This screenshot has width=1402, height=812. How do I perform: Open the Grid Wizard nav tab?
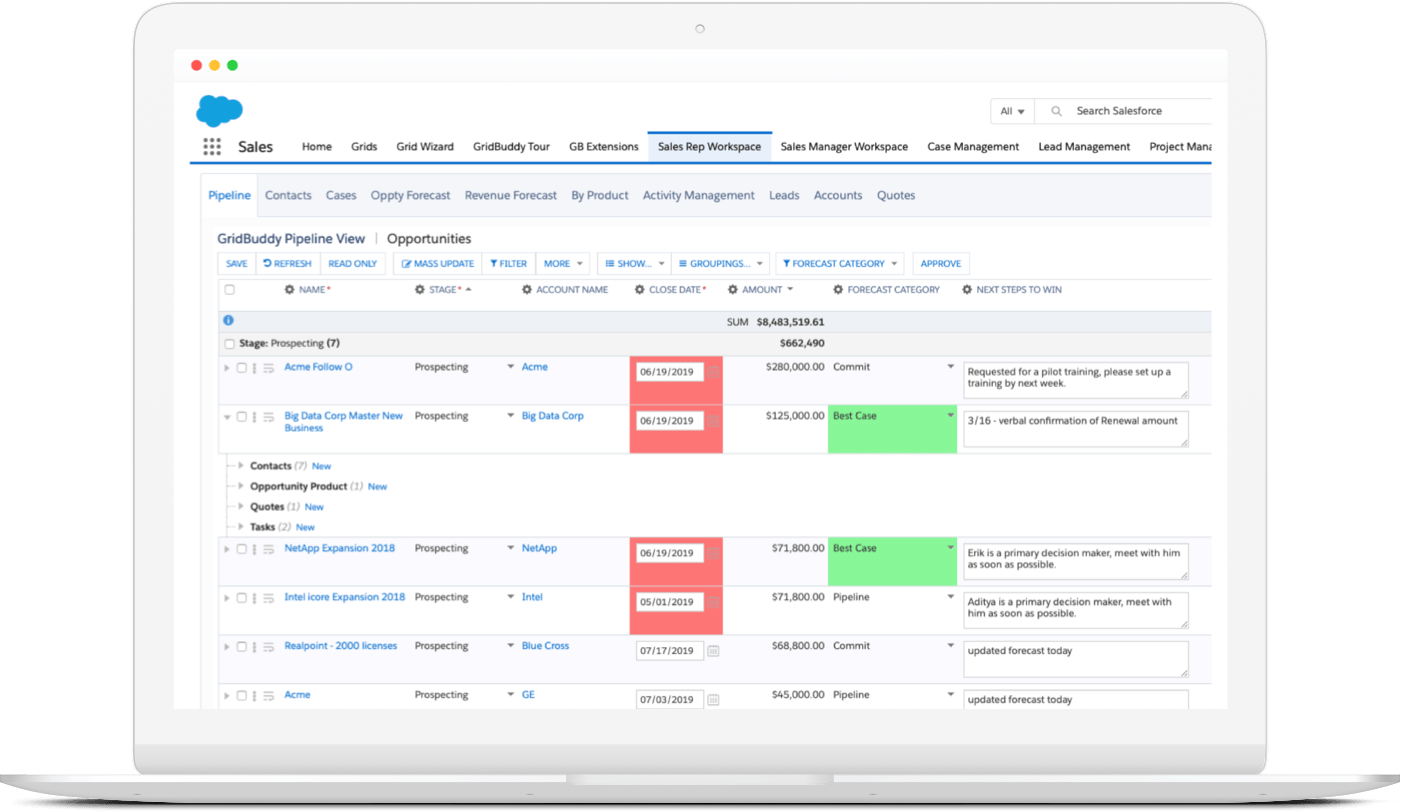pos(425,147)
